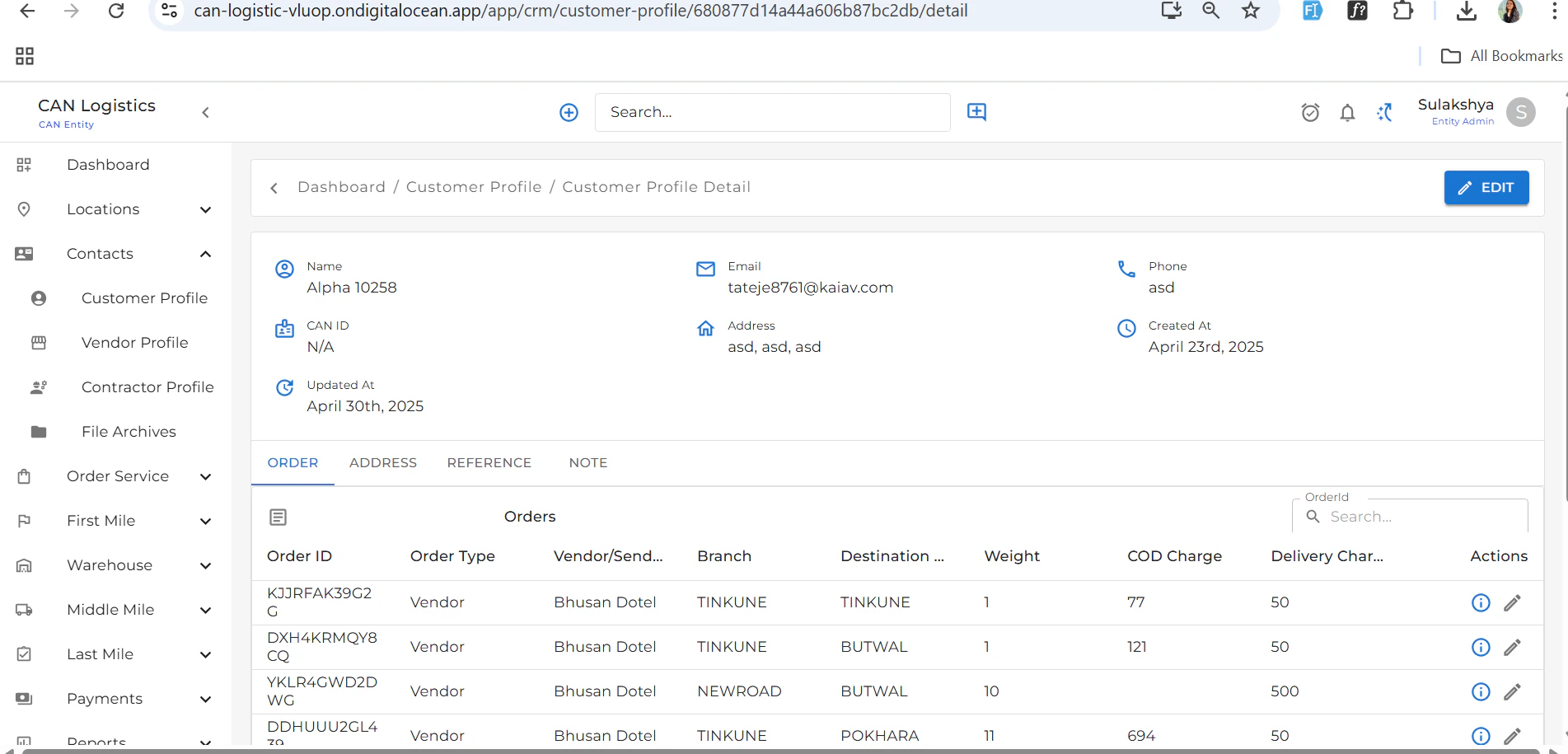
Task: Open the apps grid icon in bookmarks bar
Action: pos(25,56)
